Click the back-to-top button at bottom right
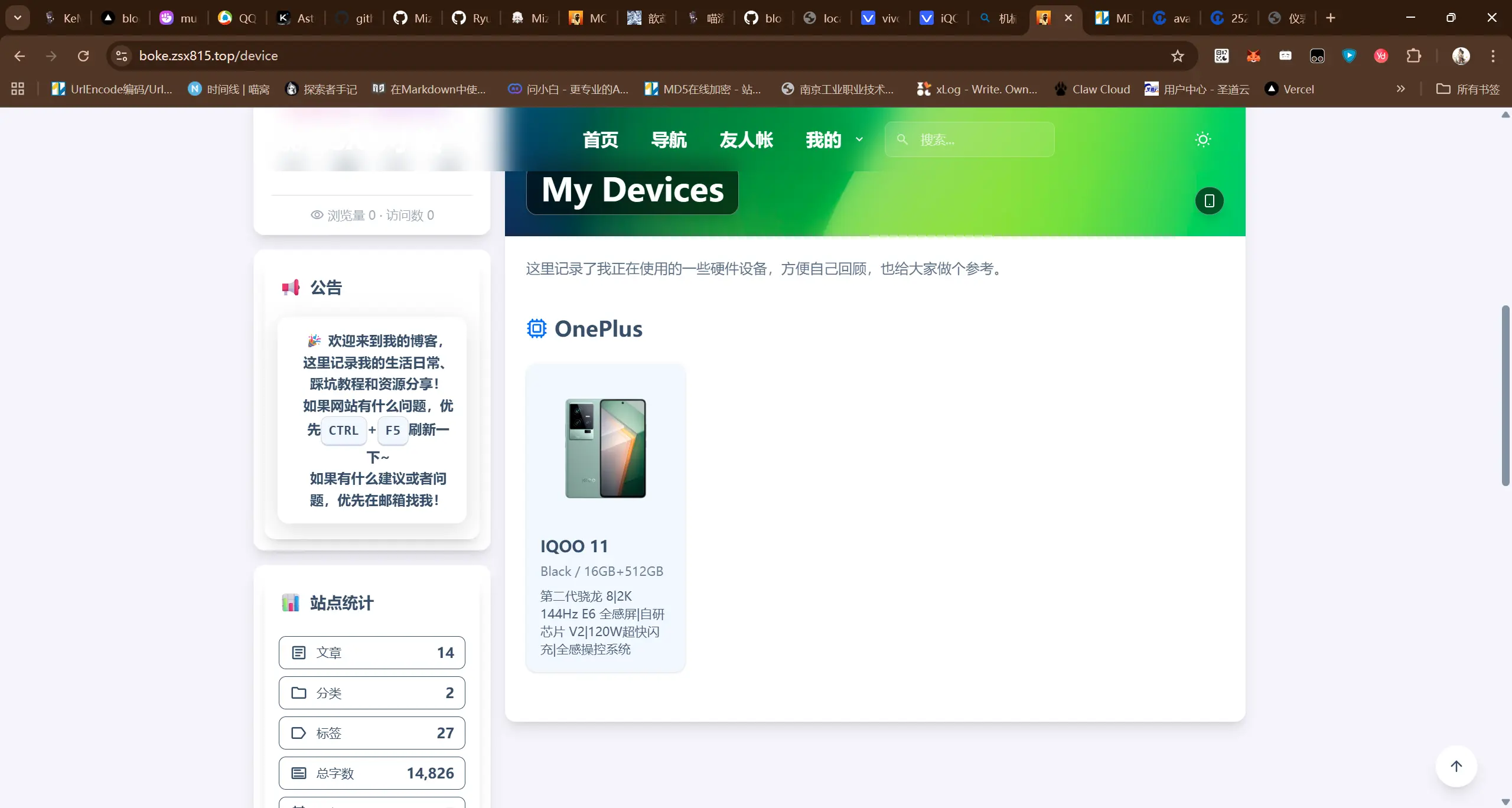This screenshot has height=808, width=1512. 1455,766
